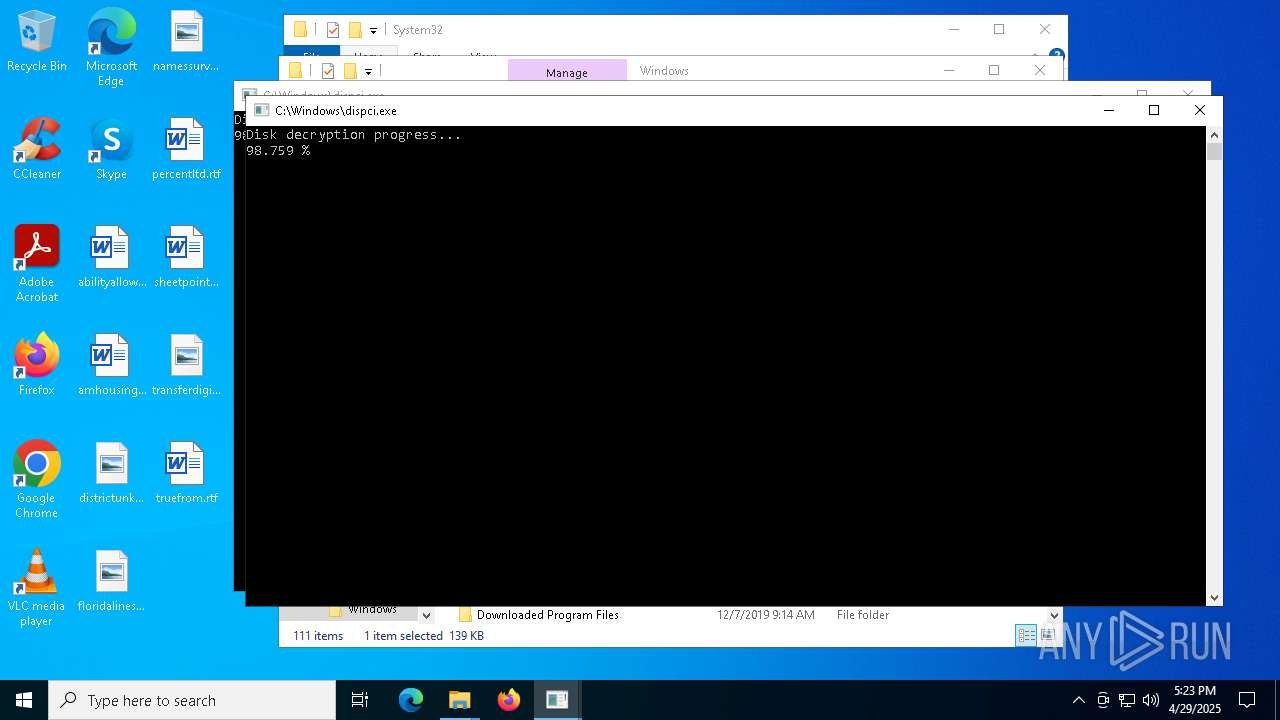Viewport: 1280px width, 720px height.
Task: Launch Google Chrome from the desktop
Action: click(x=37, y=480)
